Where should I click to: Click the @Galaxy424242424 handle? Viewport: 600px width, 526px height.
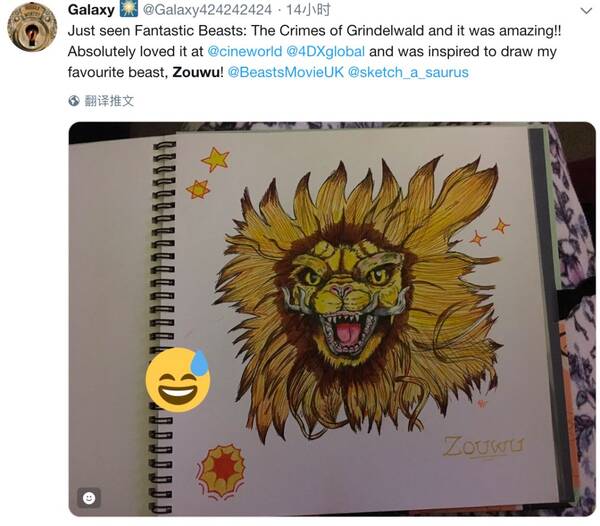coord(207,10)
